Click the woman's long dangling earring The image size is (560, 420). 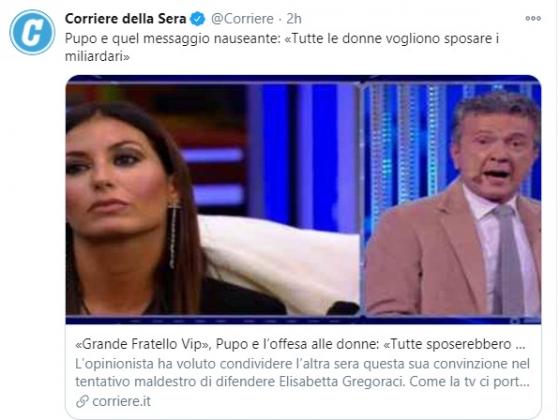click(x=173, y=235)
